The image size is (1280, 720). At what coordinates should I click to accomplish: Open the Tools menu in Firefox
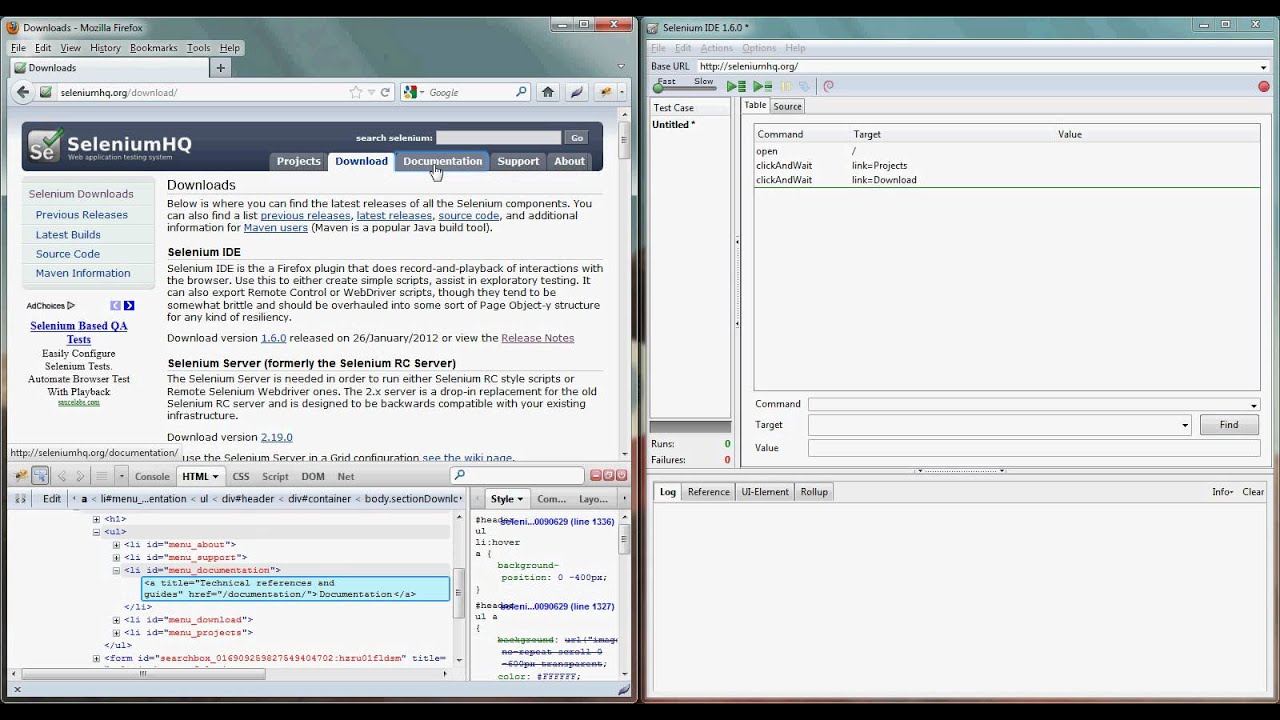coord(198,48)
